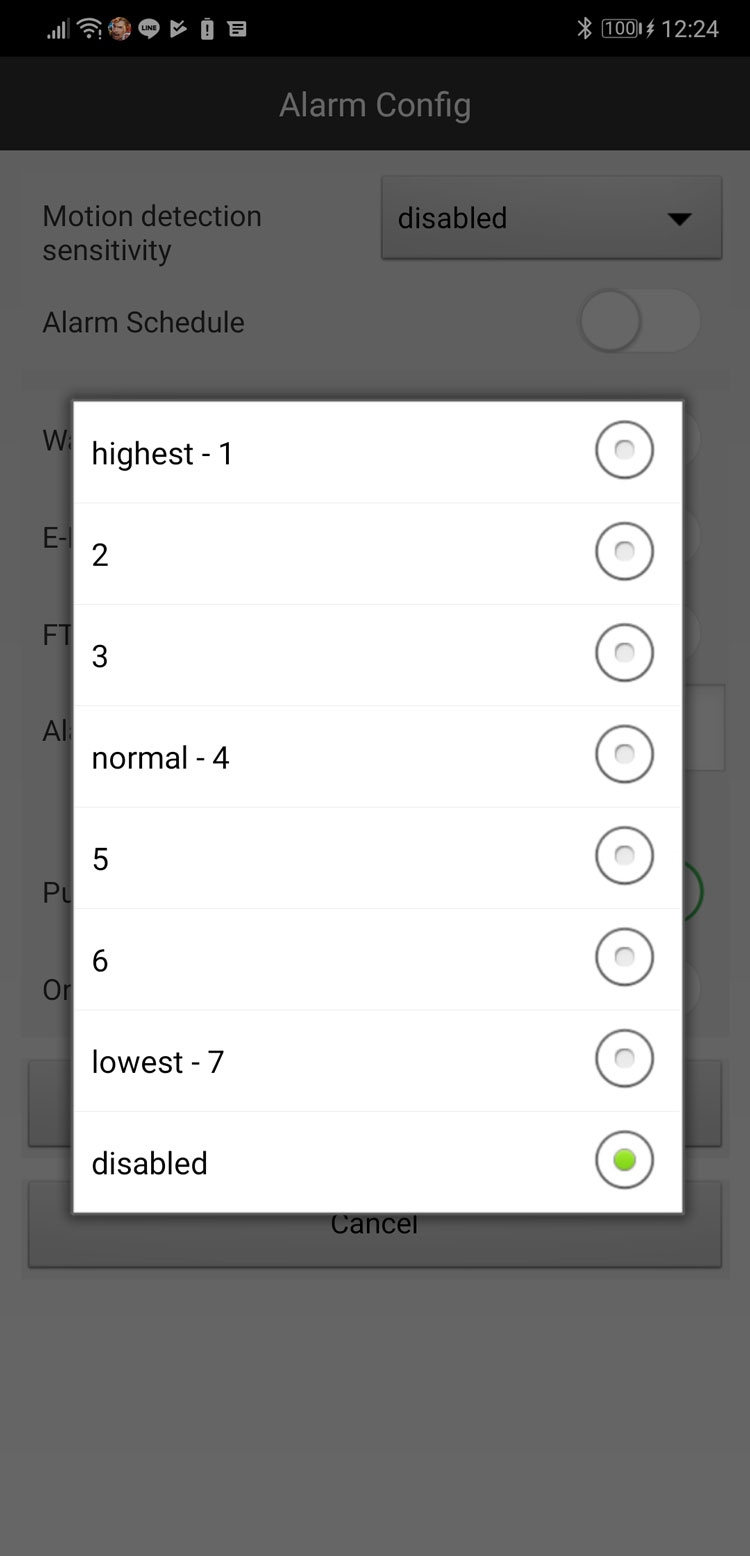Select the 'highest - 1' radio button
This screenshot has width=750, height=1556.
(x=624, y=451)
